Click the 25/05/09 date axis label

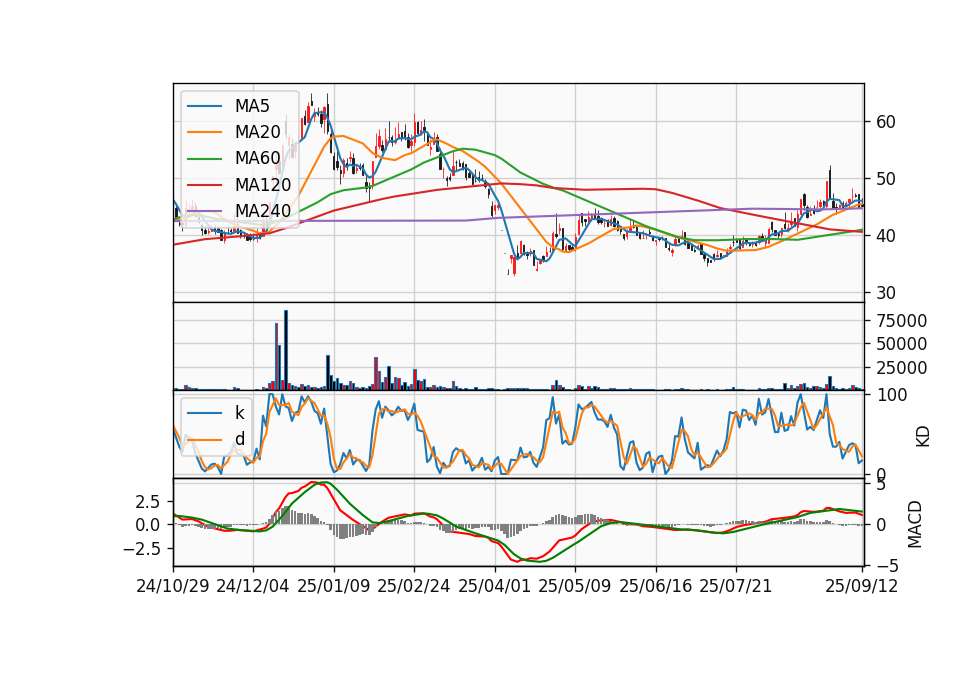pos(575,586)
